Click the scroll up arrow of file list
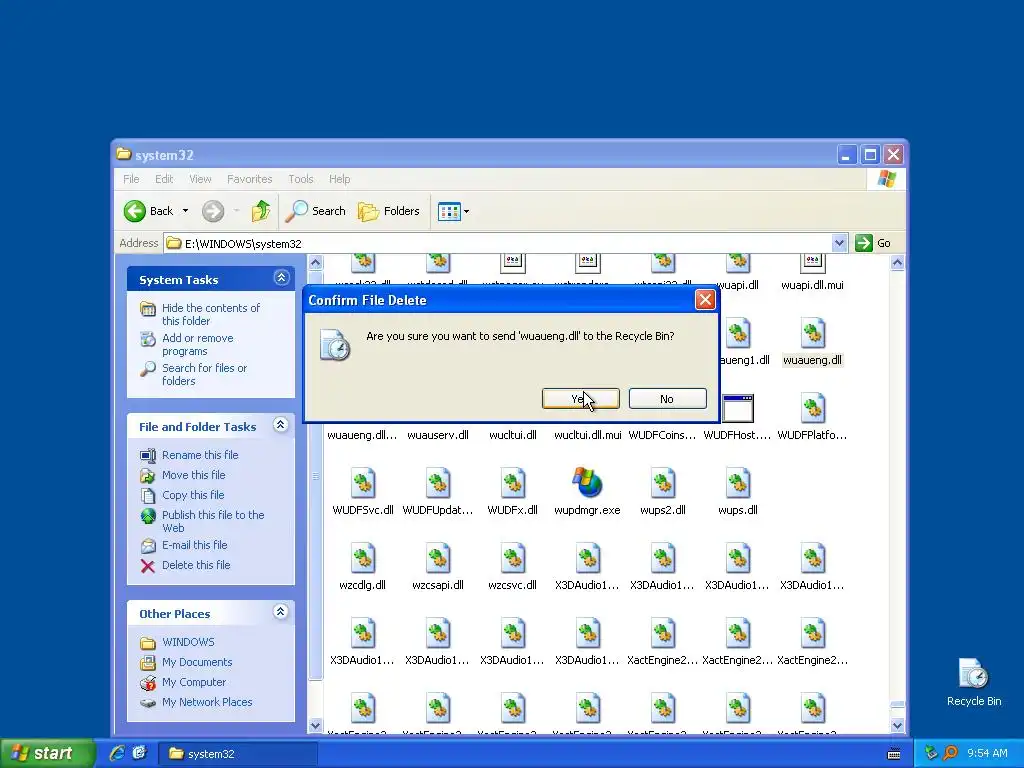Viewport: 1024px width, 768px height. click(x=897, y=263)
